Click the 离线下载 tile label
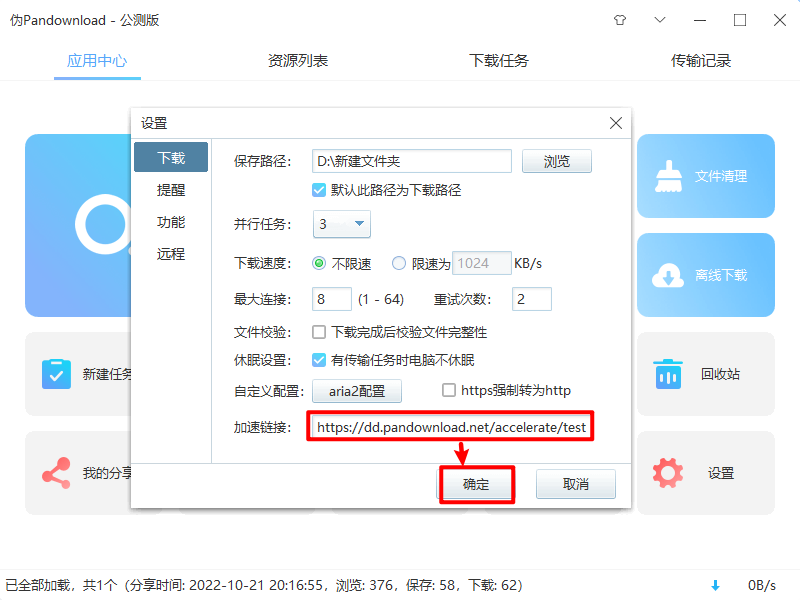Image resolution: width=800 pixels, height=600 pixels. (x=721, y=276)
